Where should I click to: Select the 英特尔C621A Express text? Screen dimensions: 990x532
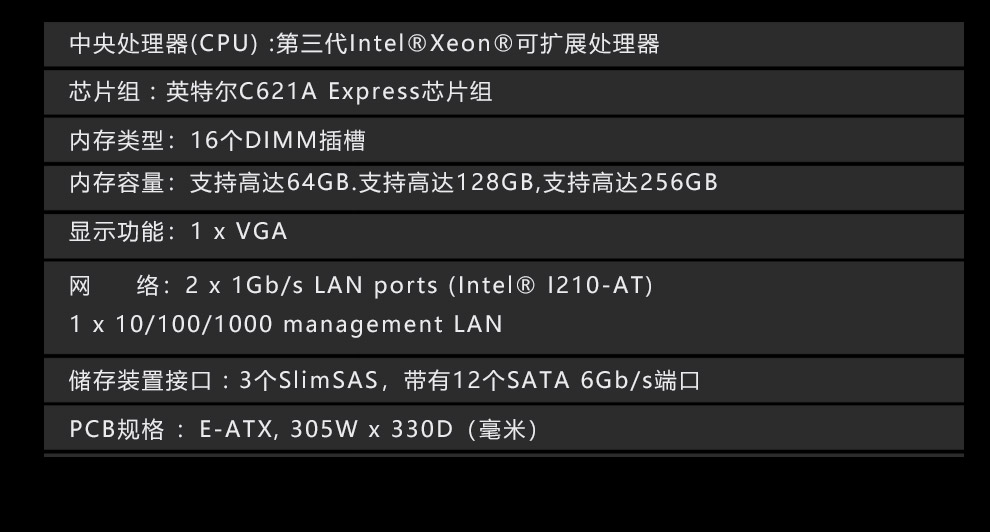(x=293, y=92)
